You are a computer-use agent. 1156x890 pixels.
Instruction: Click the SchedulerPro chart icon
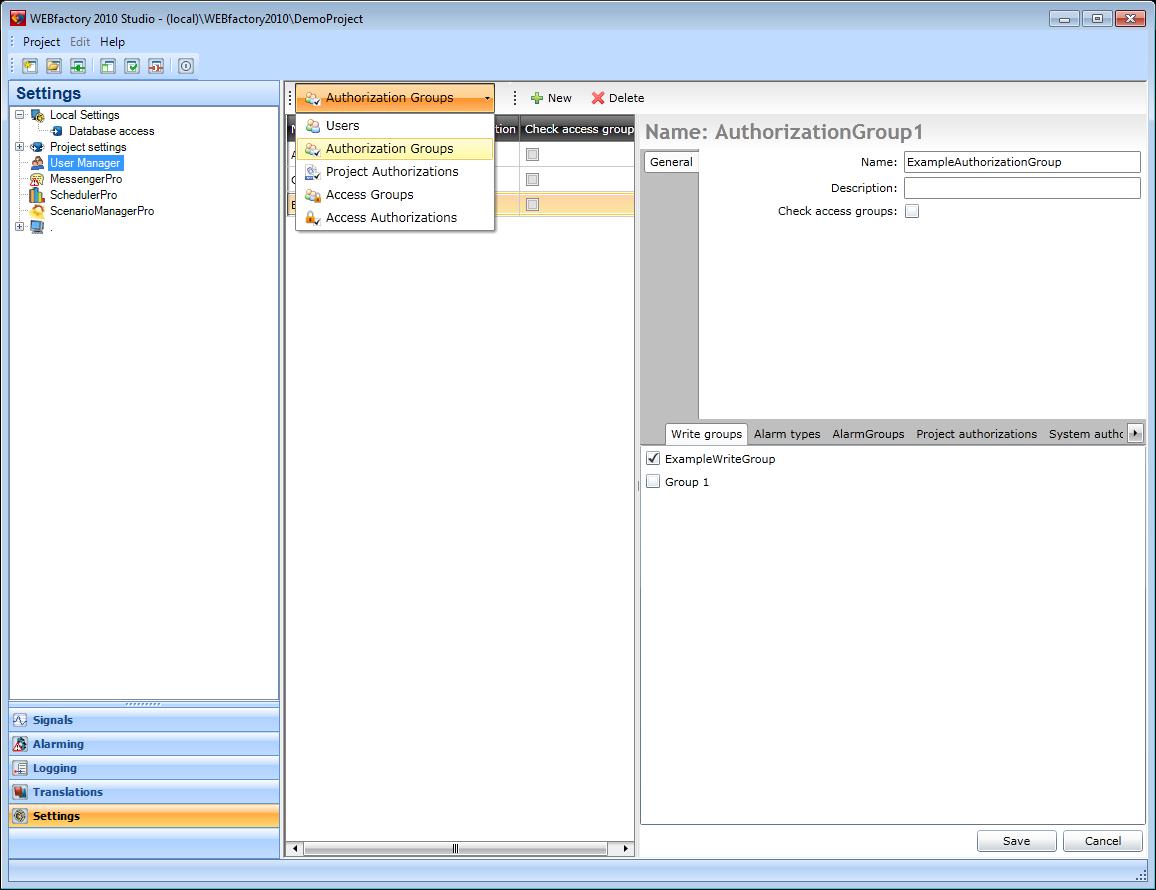pyautogui.click(x=38, y=195)
